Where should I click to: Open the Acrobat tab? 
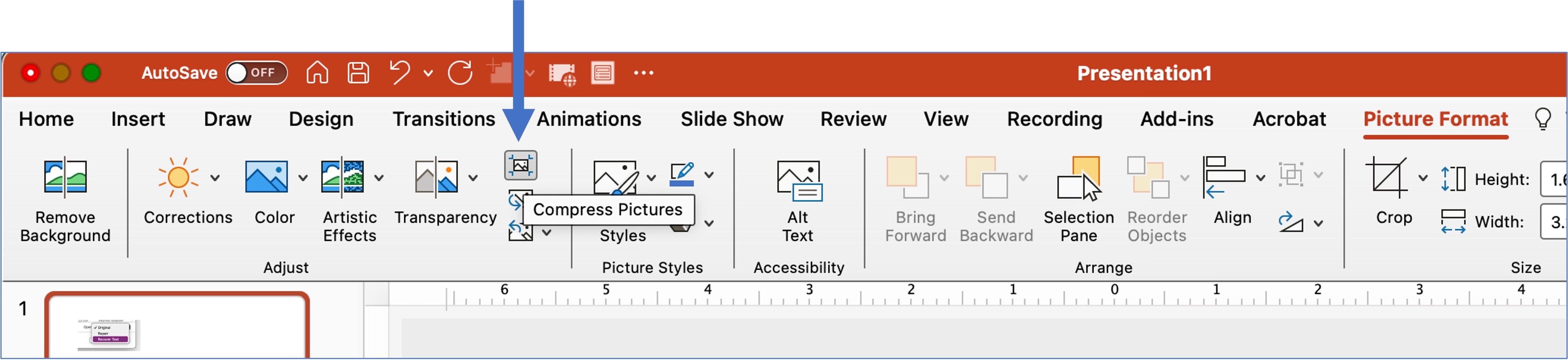coord(1288,119)
